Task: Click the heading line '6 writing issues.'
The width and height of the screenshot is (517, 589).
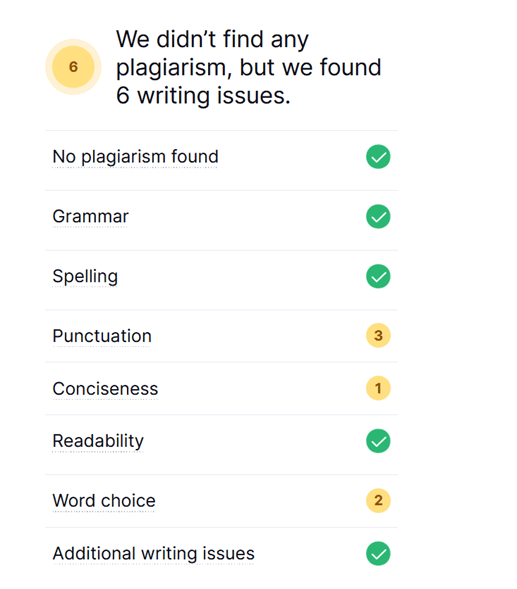Action: click(x=203, y=96)
